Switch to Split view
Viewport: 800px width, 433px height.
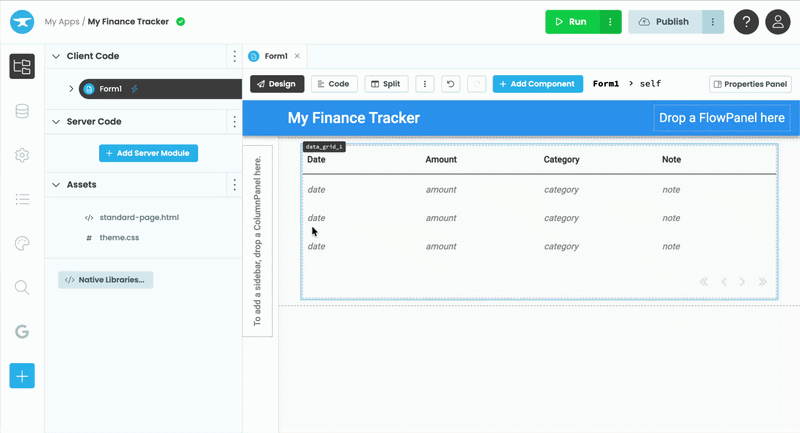[386, 84]
